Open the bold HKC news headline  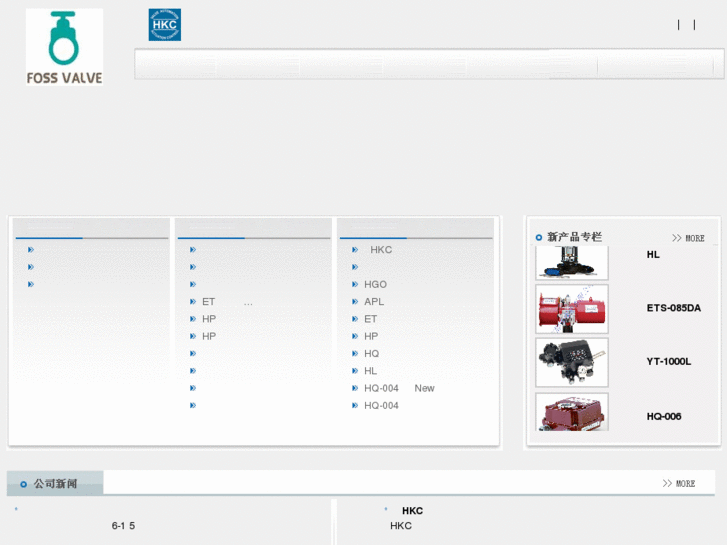coord(412,511)
